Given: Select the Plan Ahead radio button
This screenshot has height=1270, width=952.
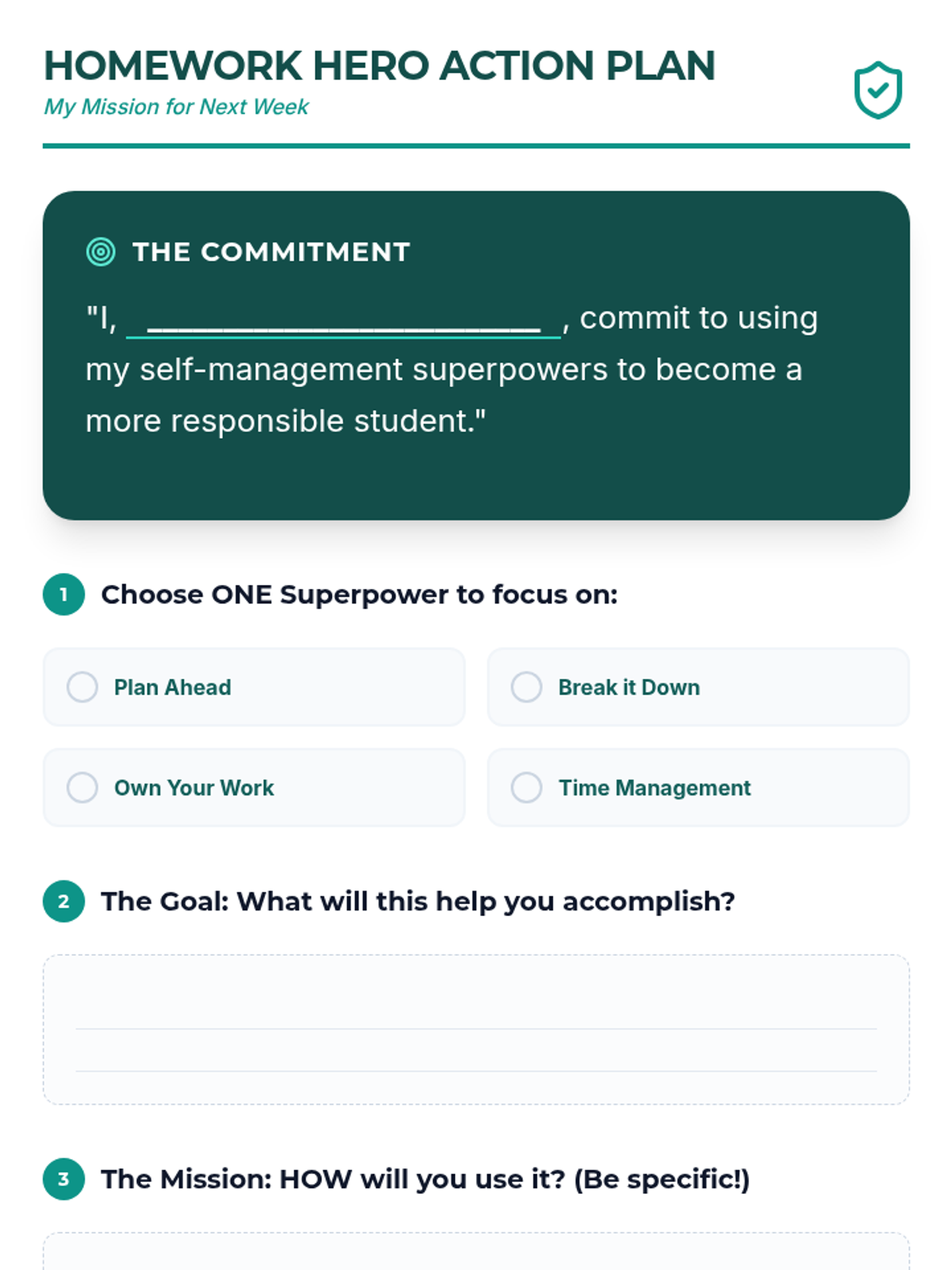Looking at the screenshot, I should pos(83,687).
